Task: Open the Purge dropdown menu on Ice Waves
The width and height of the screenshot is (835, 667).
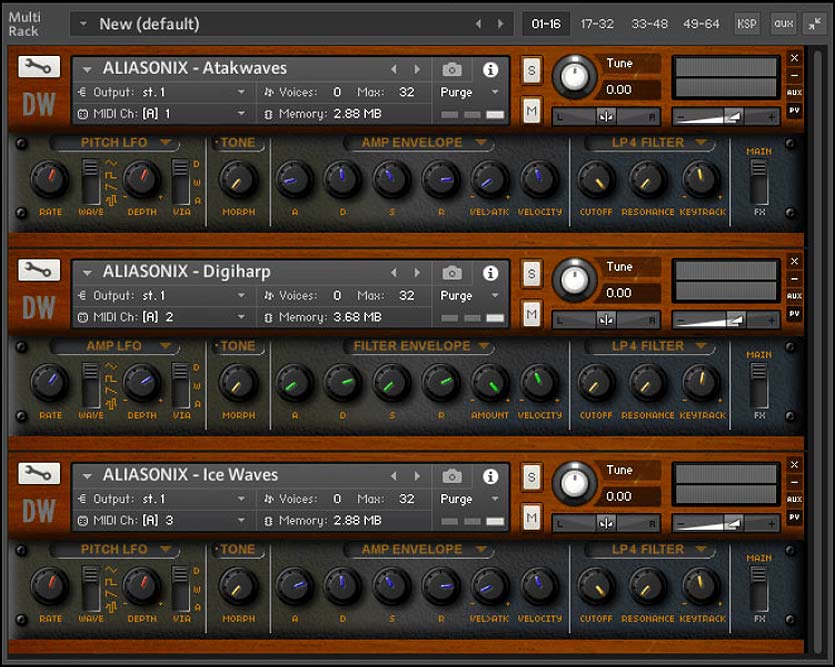Action: point(466,499)
